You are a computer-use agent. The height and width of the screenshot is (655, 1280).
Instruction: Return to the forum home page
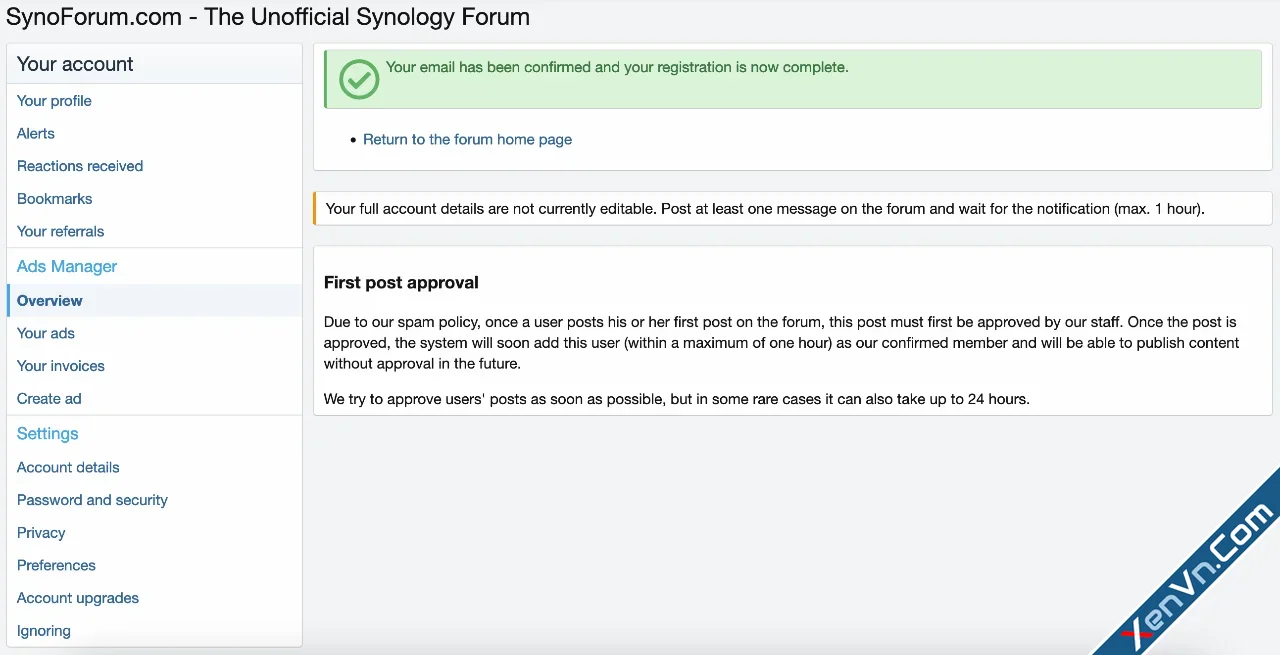click(x=467, y=139)
